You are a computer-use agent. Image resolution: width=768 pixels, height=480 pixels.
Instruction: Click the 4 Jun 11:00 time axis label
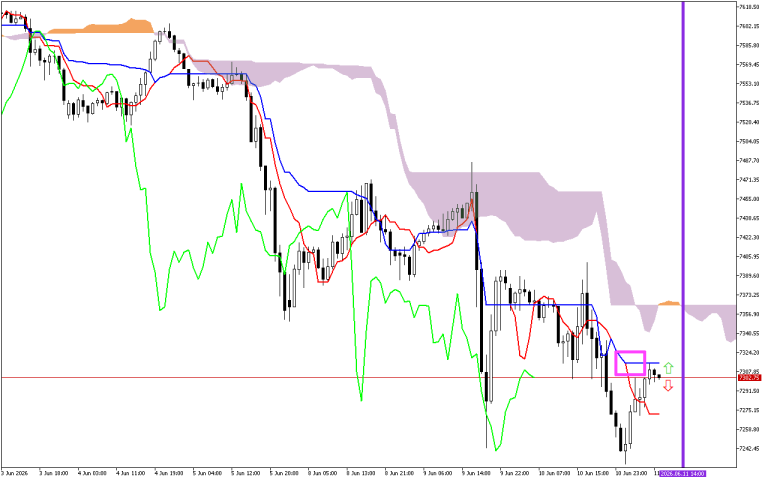[130, 474]
